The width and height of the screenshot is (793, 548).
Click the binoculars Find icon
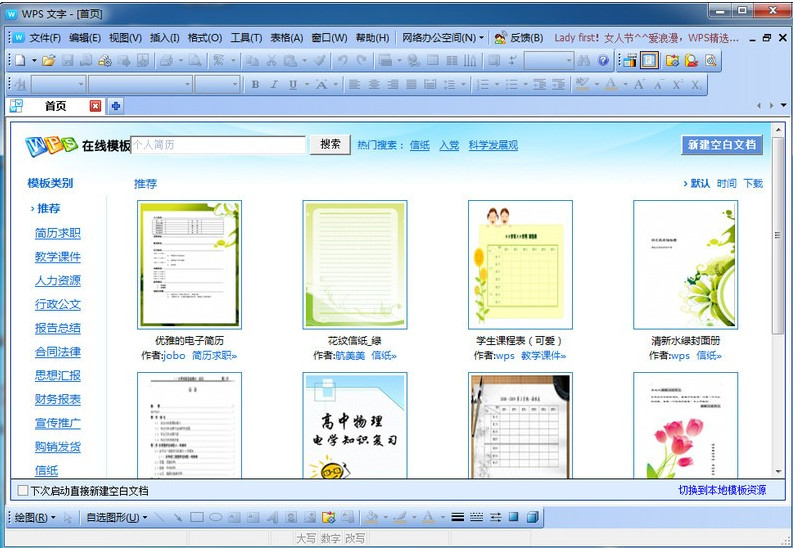point(584,61)
